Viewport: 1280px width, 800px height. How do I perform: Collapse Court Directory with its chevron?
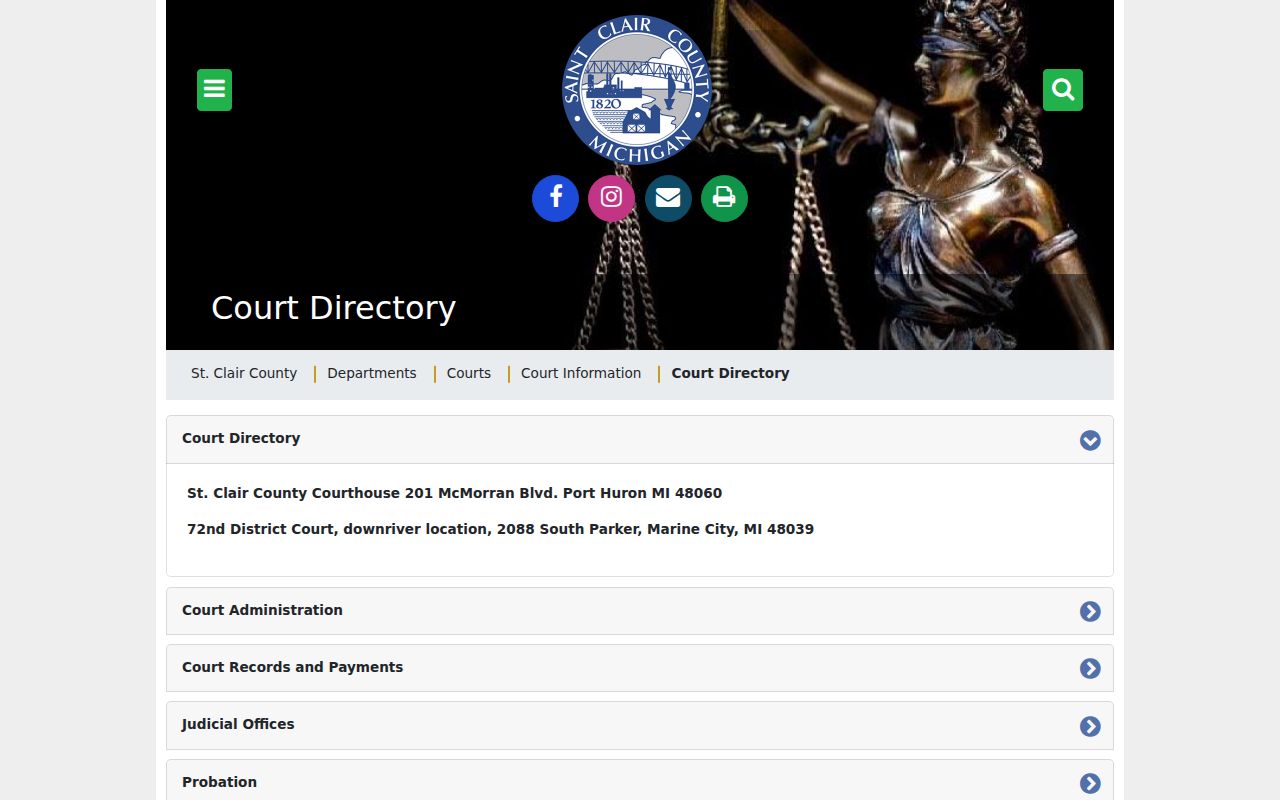pyautogui.click(x=1090, y=440)
